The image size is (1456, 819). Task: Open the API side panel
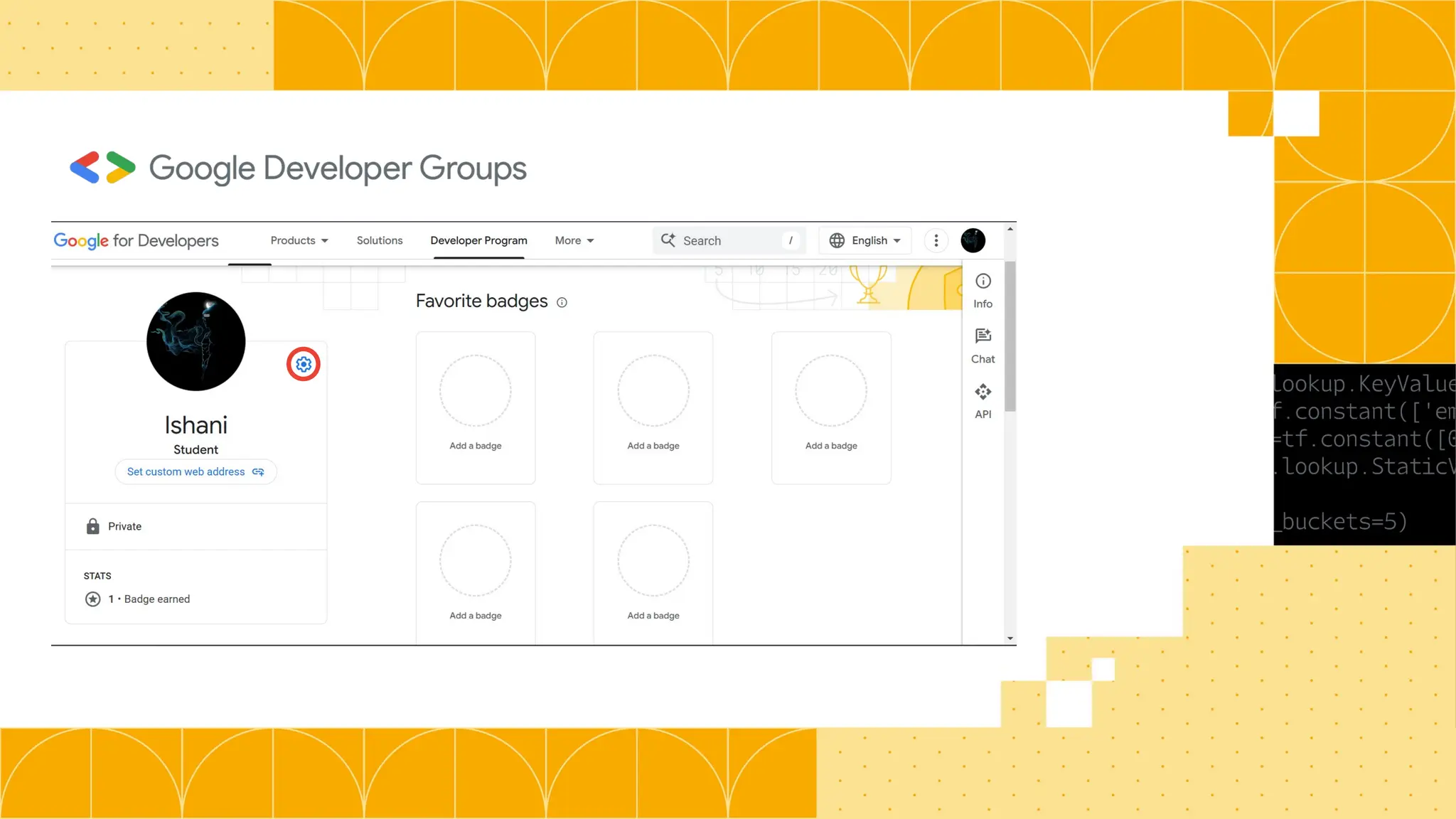pos(983,401)
